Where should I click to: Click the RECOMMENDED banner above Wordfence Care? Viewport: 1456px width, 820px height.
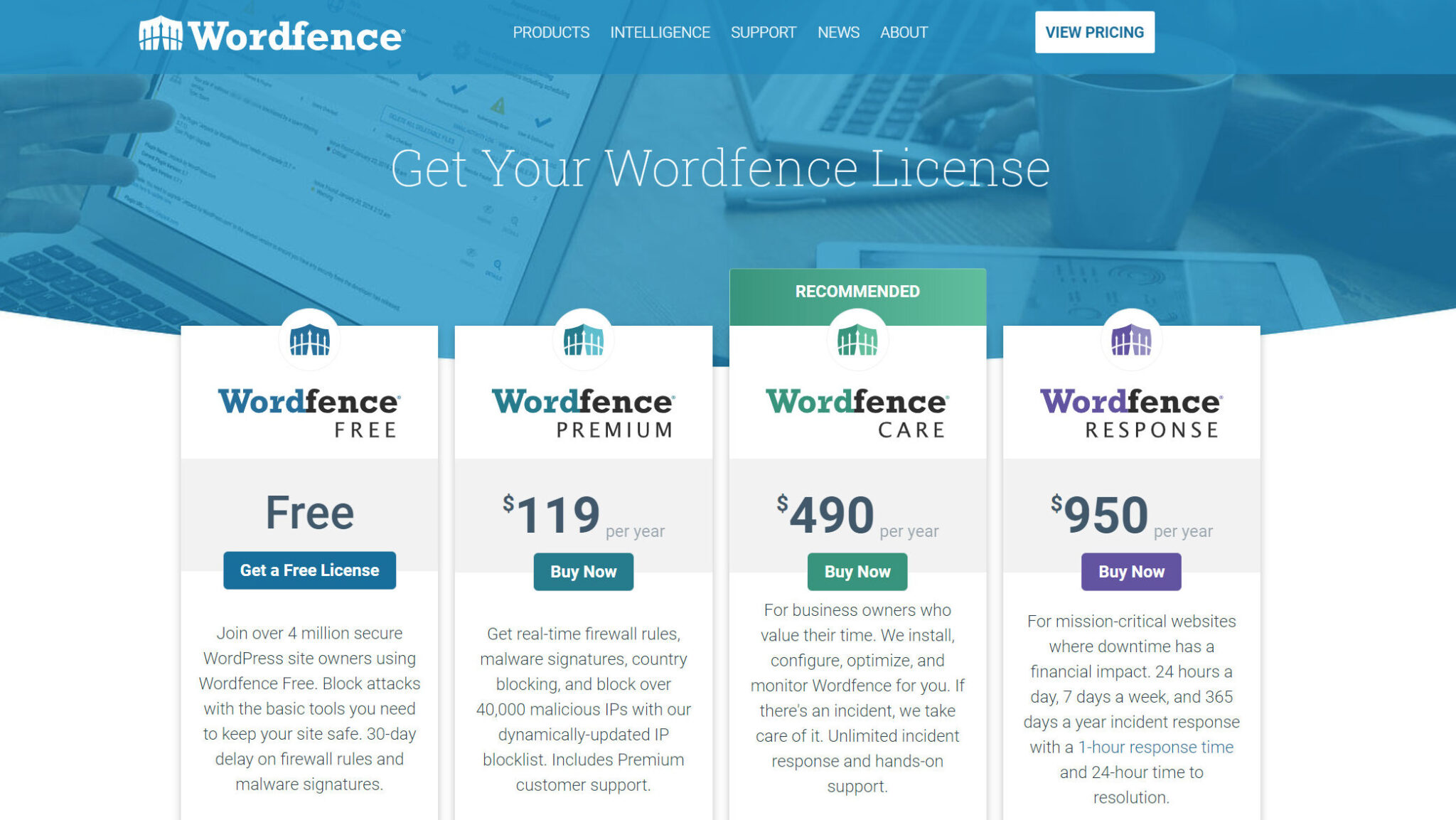click(857, 290)
